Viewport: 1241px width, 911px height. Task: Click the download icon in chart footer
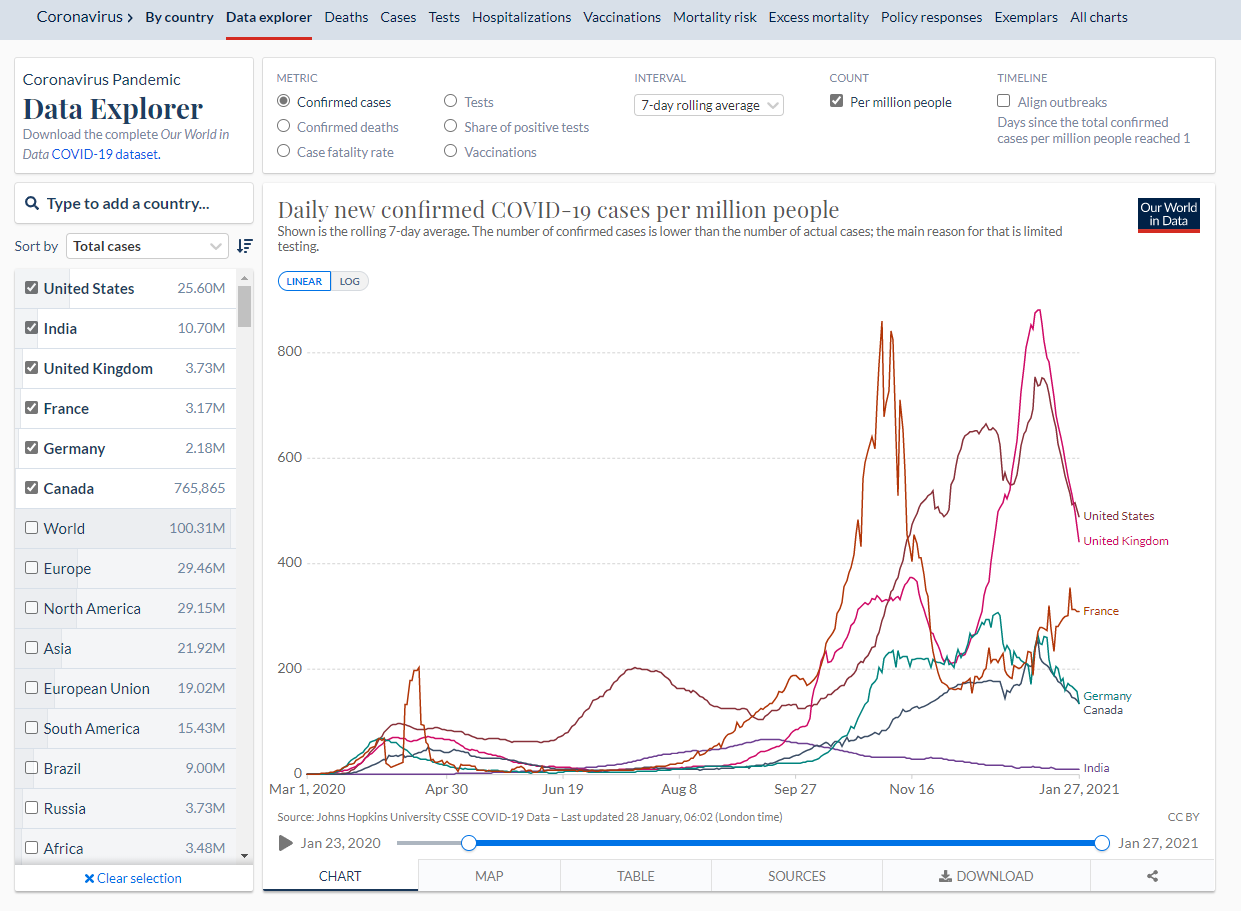(x=945, y=876)
